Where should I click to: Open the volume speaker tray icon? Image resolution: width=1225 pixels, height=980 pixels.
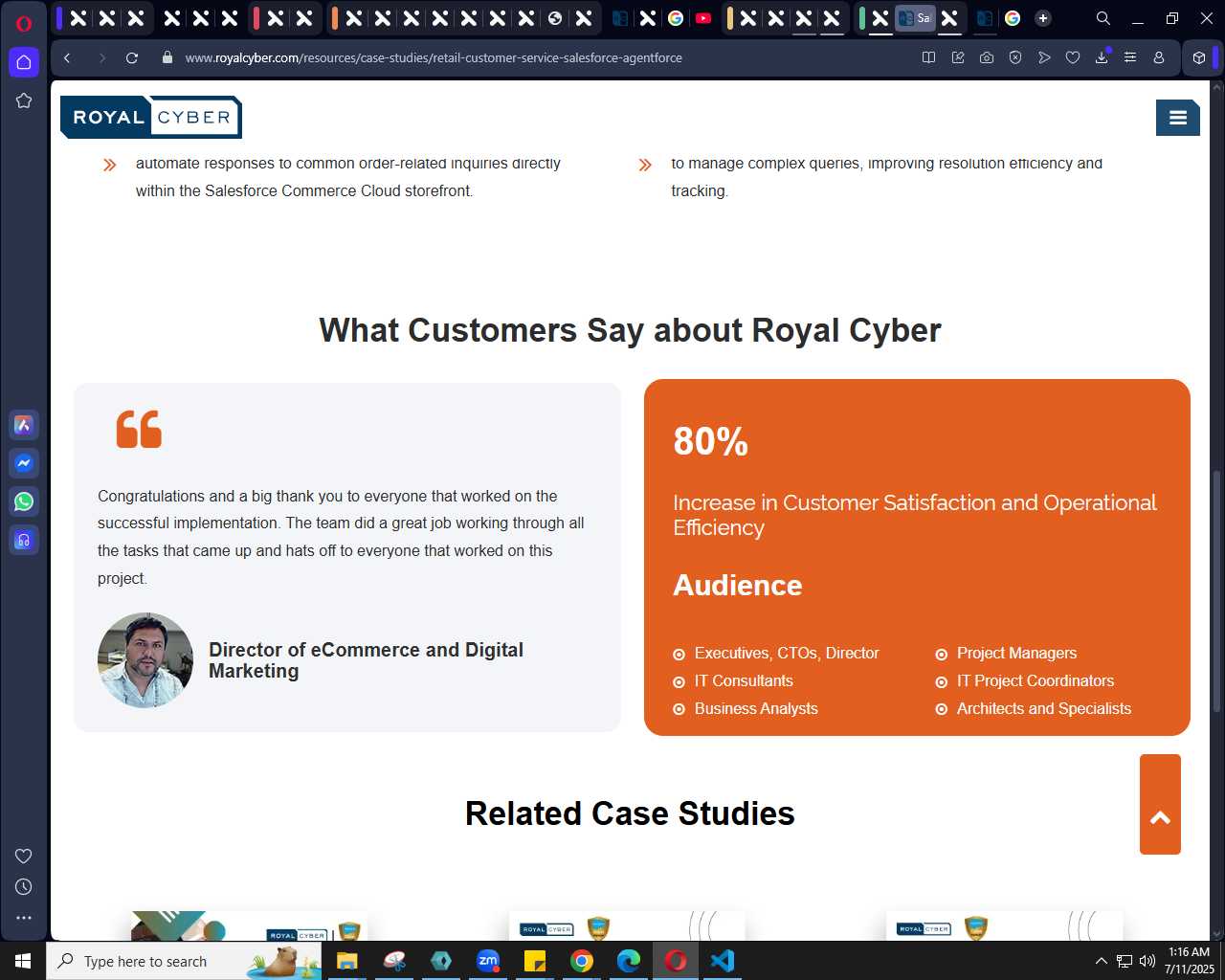(1147, 961)
